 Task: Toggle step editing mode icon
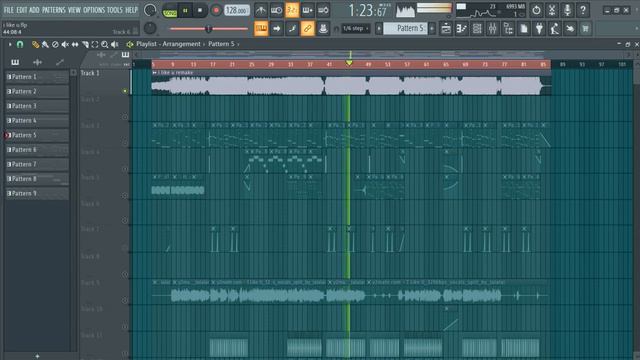pos(292,29)
